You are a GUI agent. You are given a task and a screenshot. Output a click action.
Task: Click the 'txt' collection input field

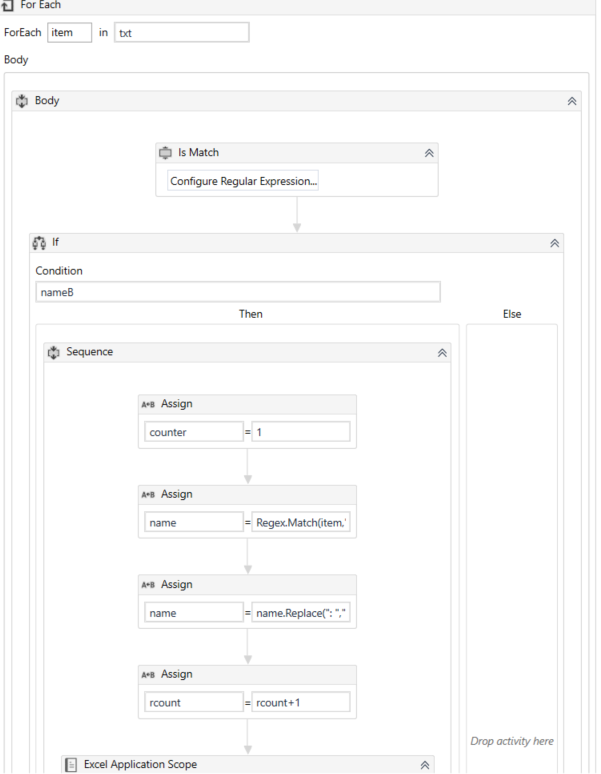pos(181,33)
